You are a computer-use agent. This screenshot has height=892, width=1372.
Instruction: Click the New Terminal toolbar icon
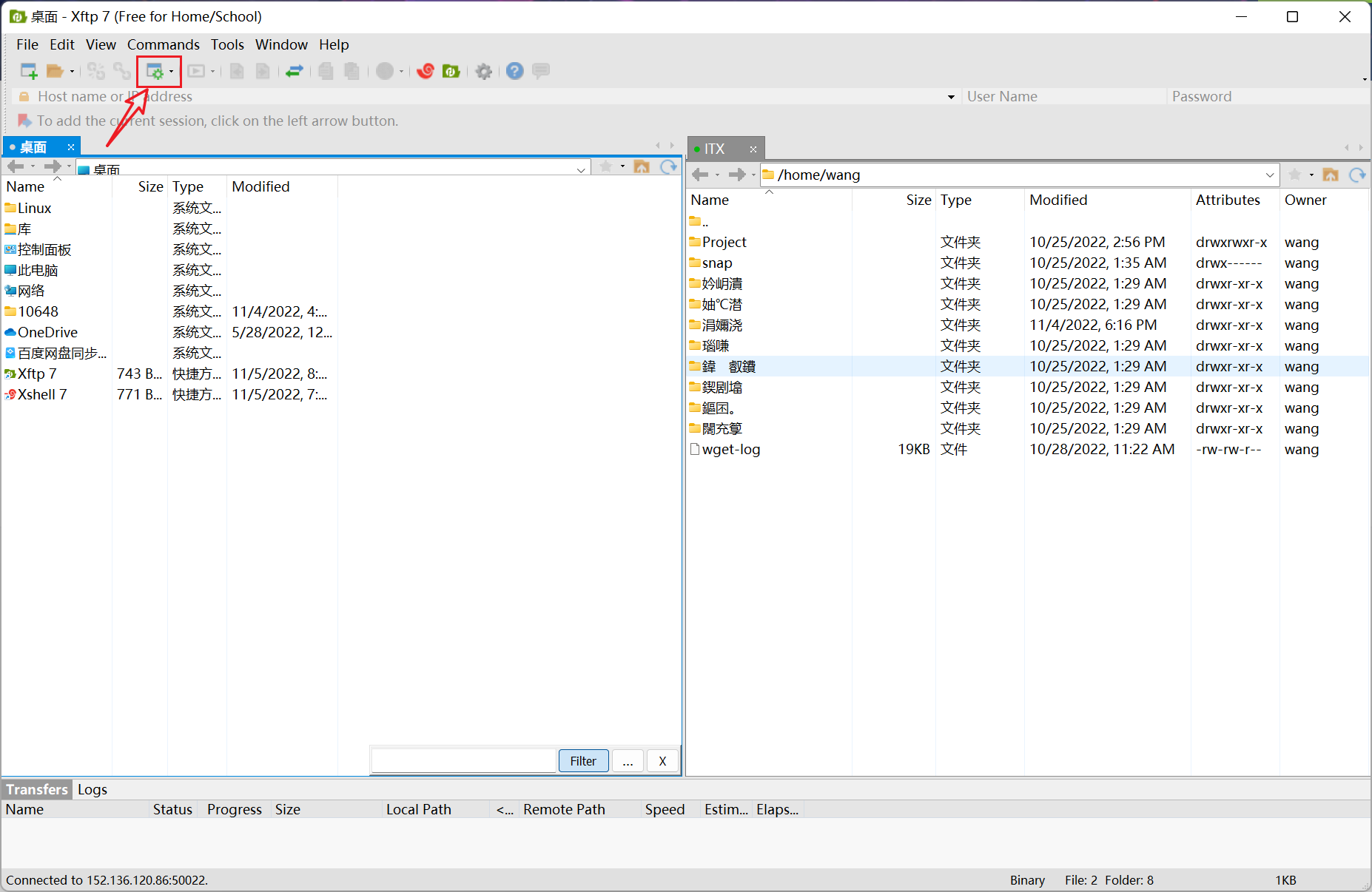pos(196,71)
